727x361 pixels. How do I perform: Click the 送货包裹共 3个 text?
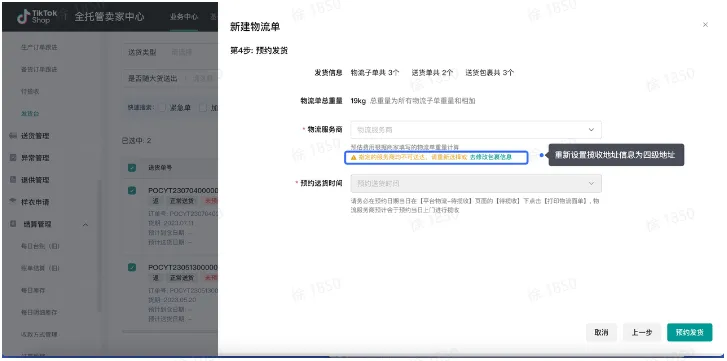tap(490, 73)
